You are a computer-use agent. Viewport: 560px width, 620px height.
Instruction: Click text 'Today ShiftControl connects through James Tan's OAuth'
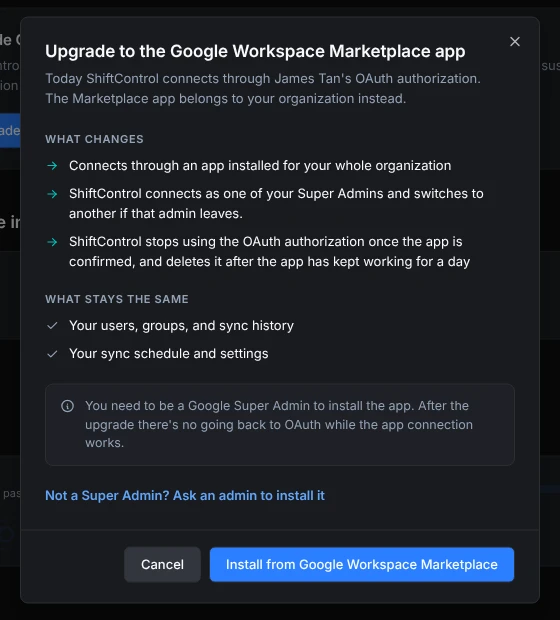221,78
